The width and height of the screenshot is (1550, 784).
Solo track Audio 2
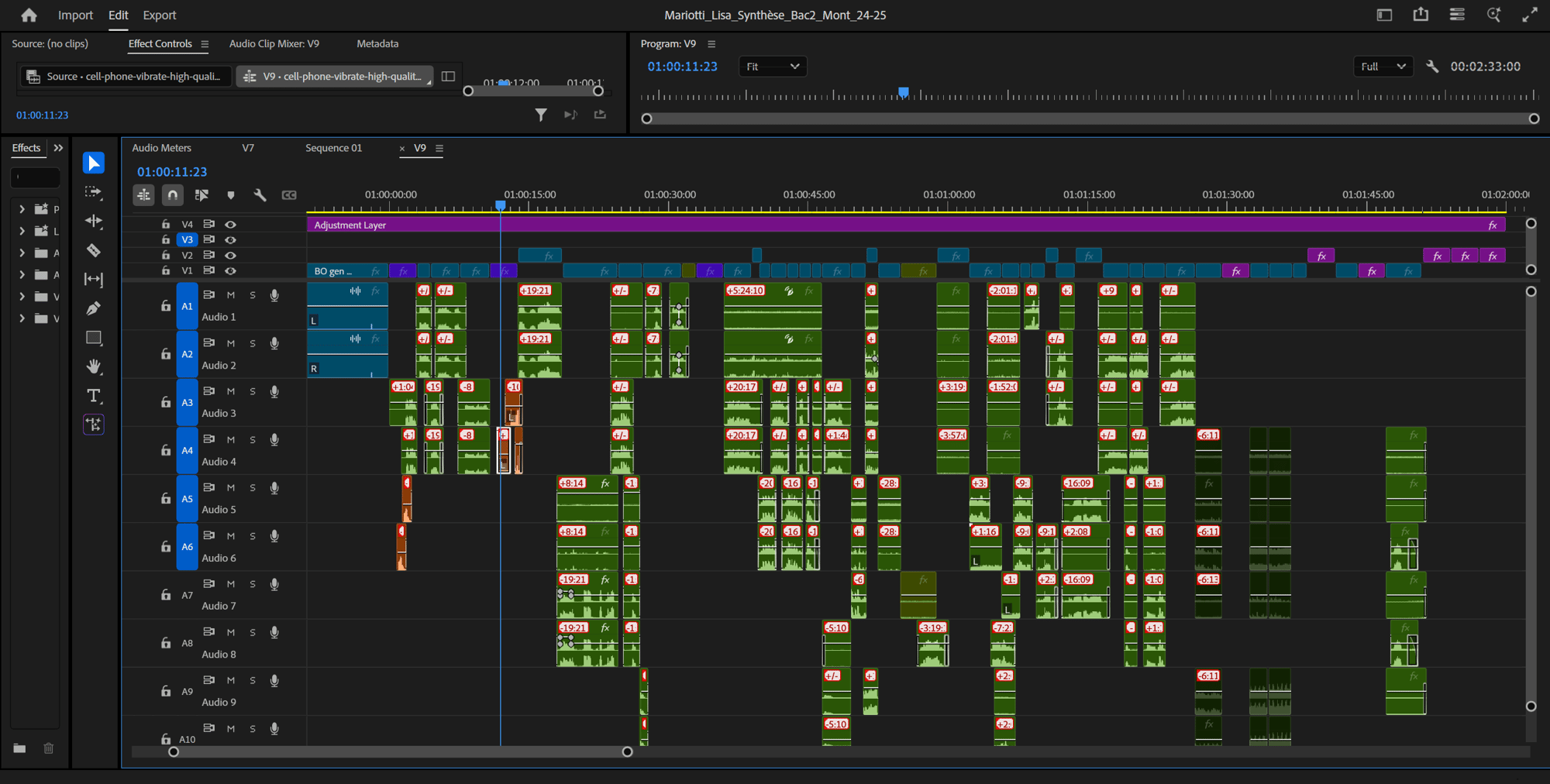pos(253,343)
